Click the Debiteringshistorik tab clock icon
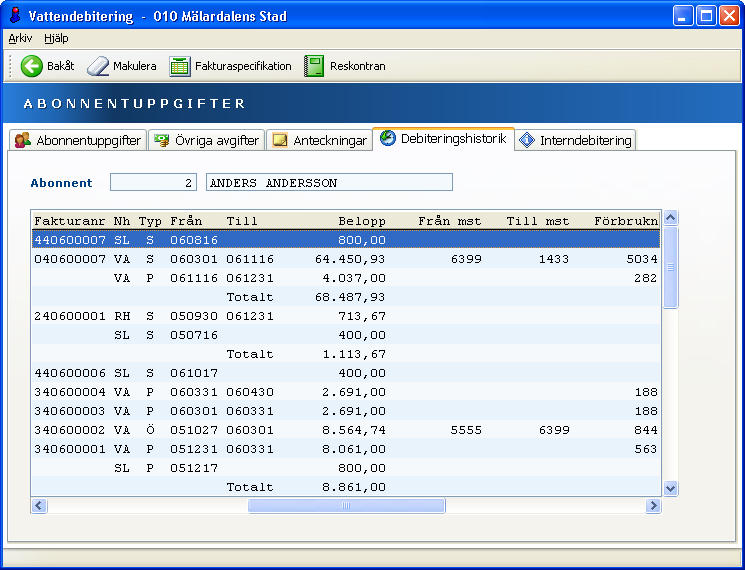The width and height of the screenshot is (745, 570). pos(388,138)
